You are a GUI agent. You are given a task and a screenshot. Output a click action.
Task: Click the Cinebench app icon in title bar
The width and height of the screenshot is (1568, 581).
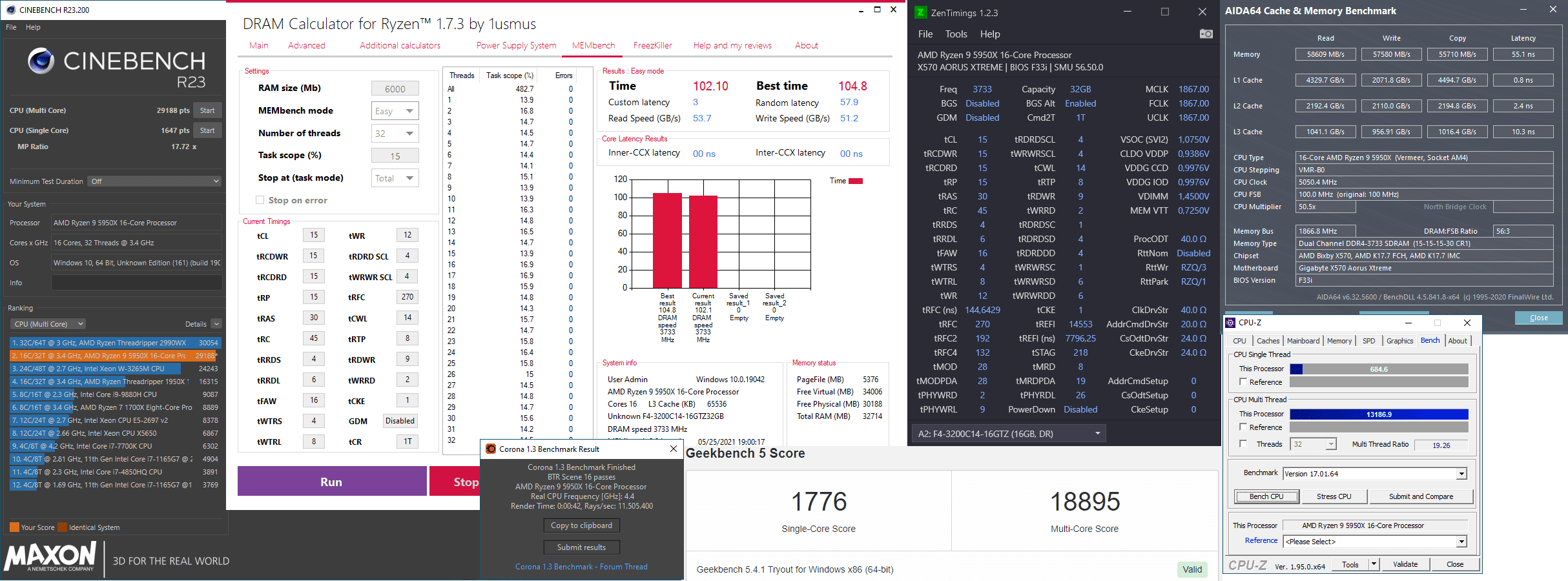click(x=11, y=10)
